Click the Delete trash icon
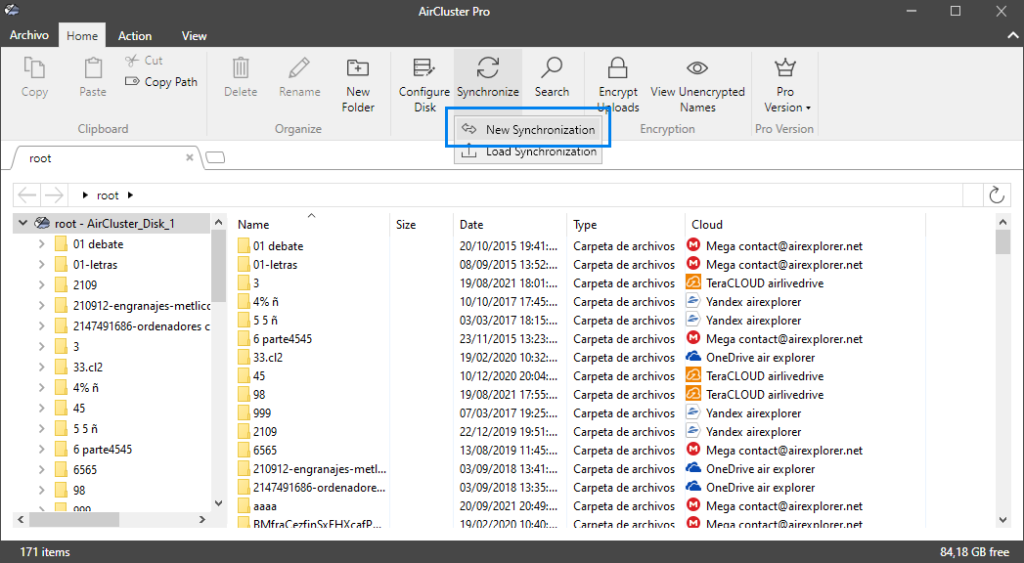The width and height of the screenshot is (1024, 563). pyautogui.click(x=240, y=68)
